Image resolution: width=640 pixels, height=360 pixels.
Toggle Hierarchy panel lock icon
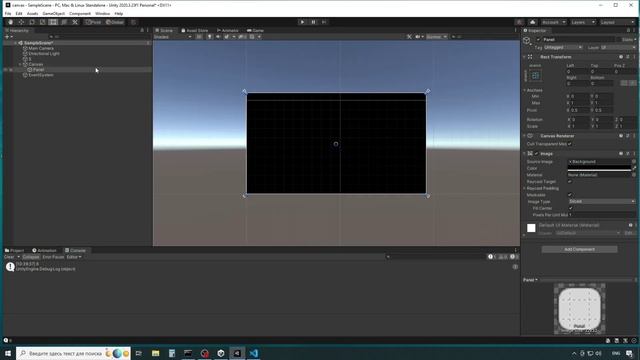click(142, 30)
